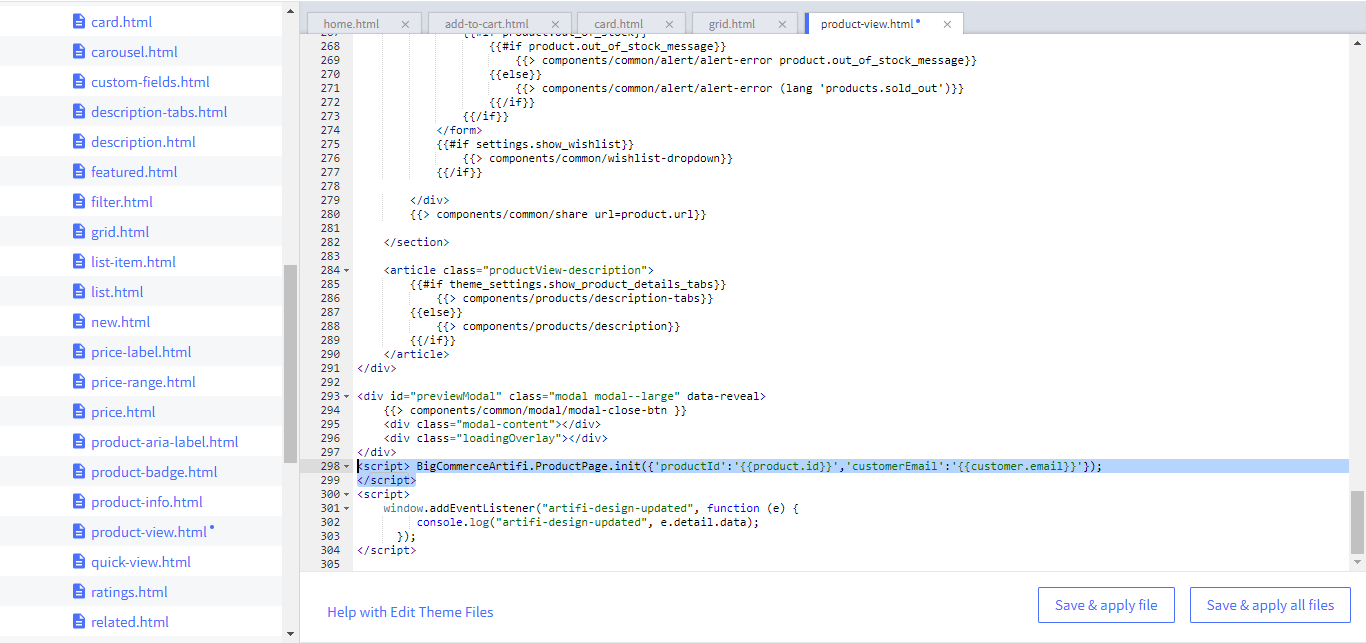This screenshot has width=1366, height=643.
Task: Click line 280 share url code
Action: (558, 214)
